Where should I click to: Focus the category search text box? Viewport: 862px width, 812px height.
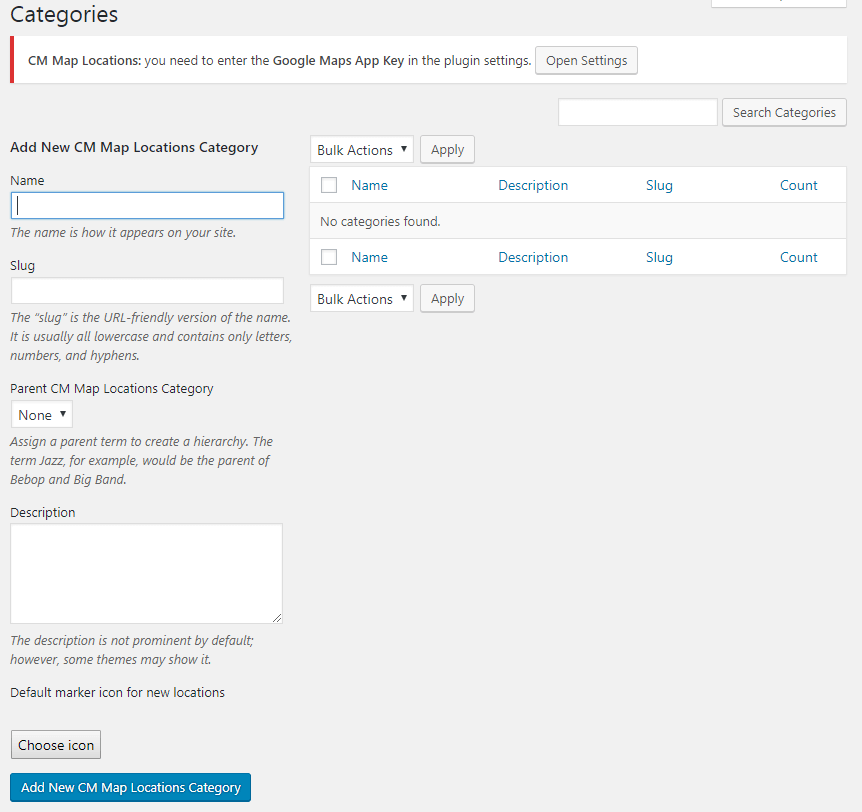[x=637, y=112]
